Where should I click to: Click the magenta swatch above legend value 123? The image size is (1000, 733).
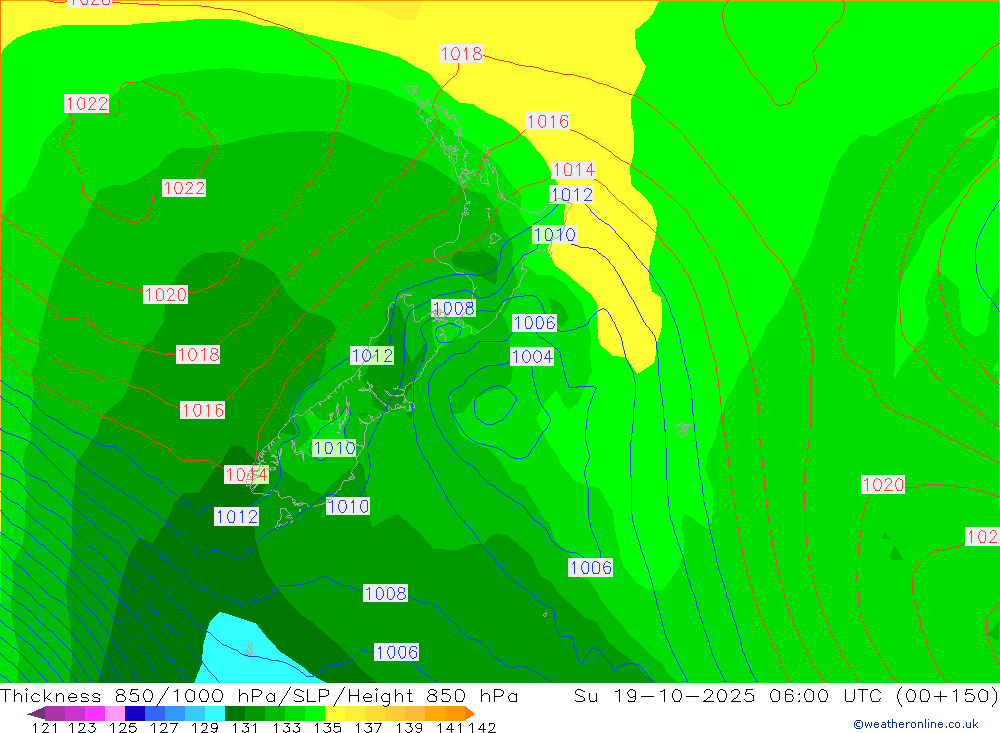pos(95,713)
